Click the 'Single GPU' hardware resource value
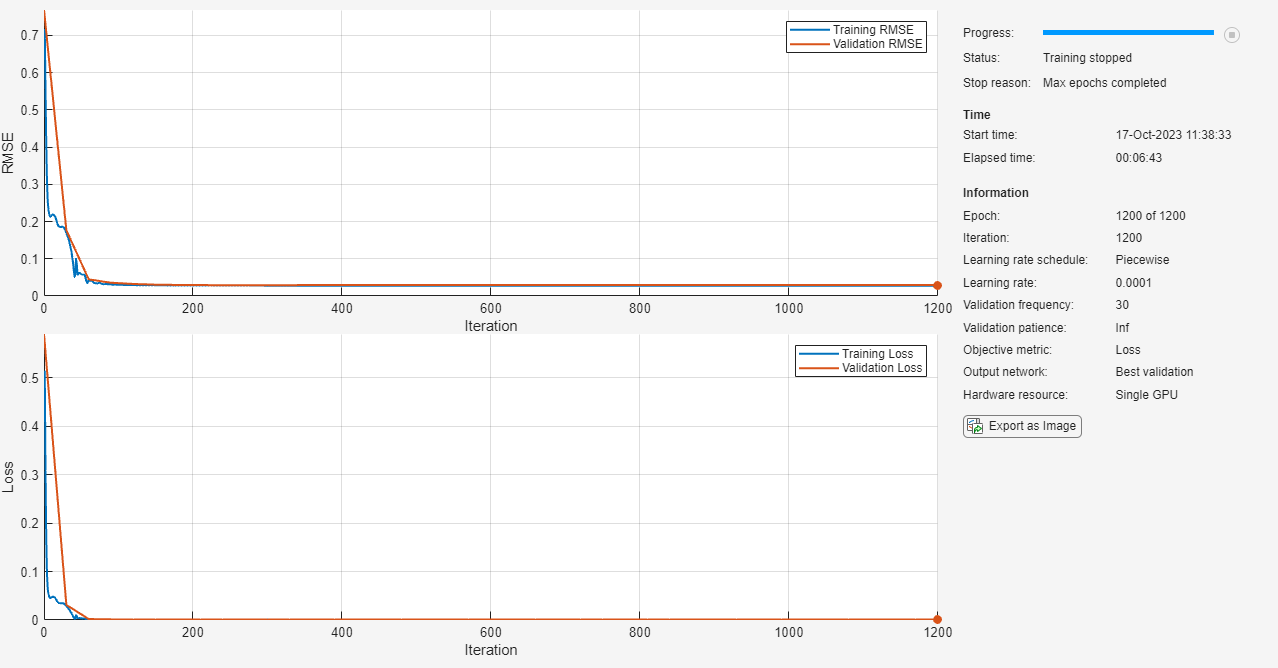 (1146, 395)
